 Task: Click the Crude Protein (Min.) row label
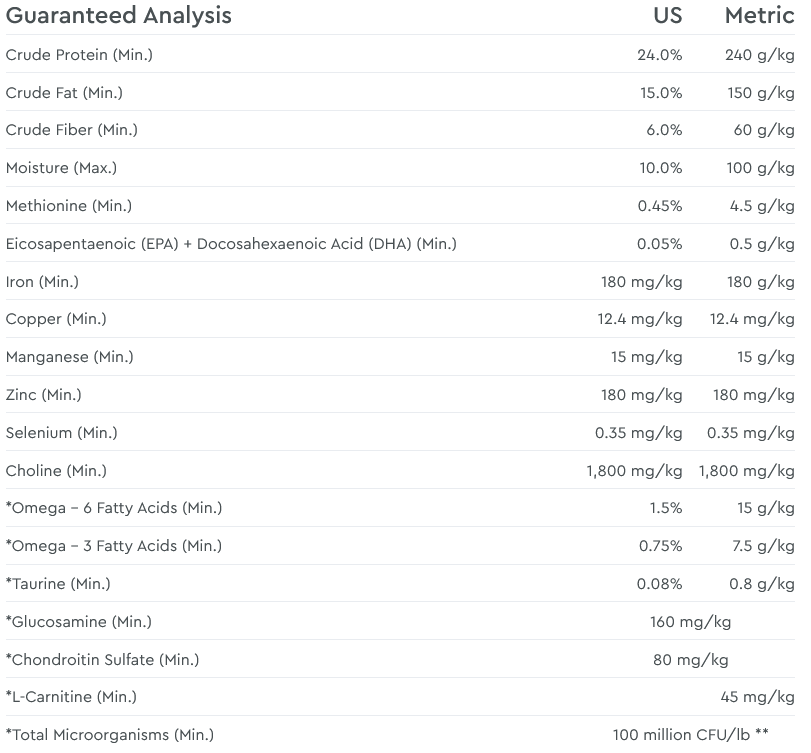(x=79, y=55)
